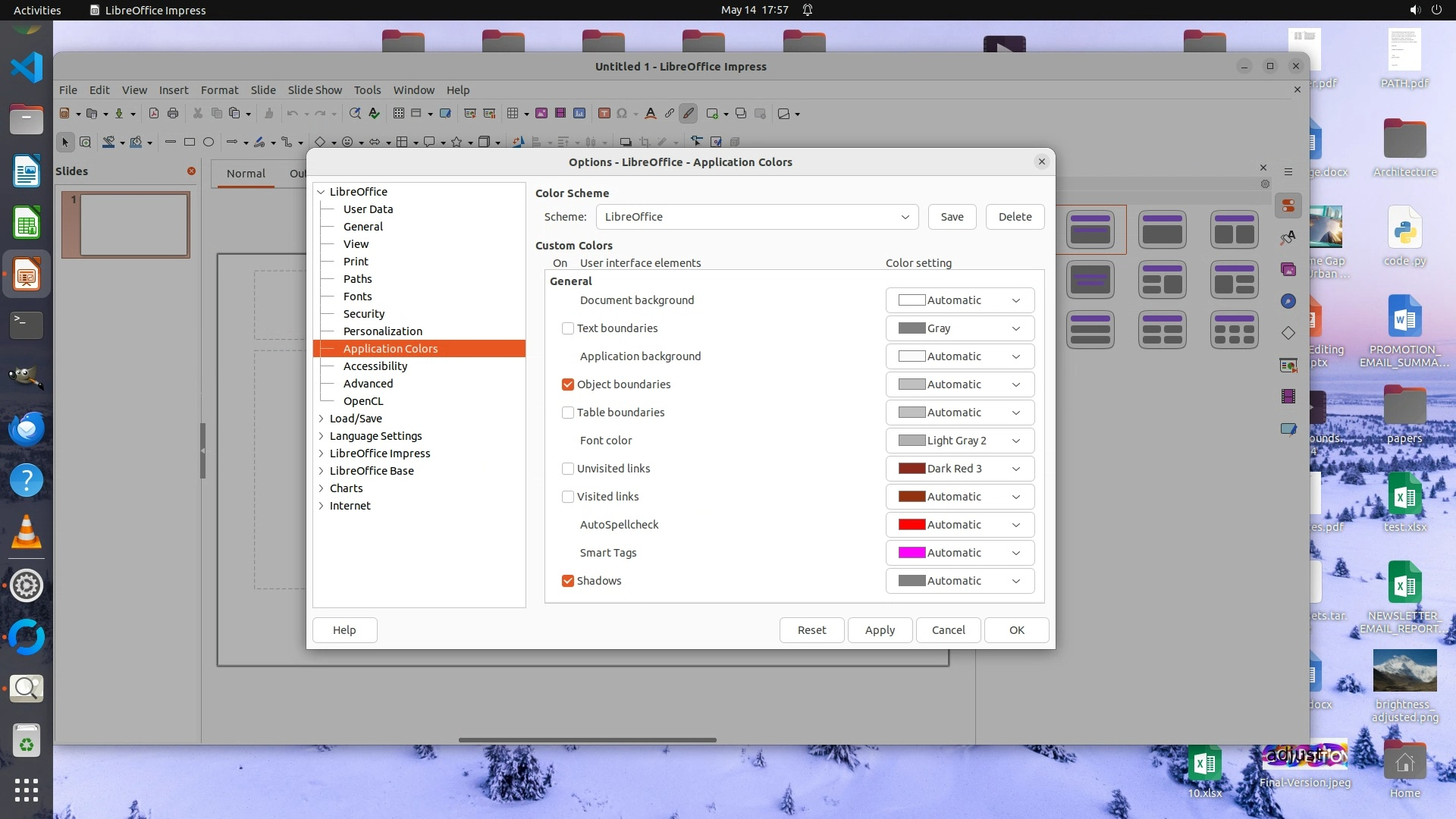Uncheck the Object boundaries checkbox
The height and width of the screenshot is (819, 1456).
pos(567,384)
